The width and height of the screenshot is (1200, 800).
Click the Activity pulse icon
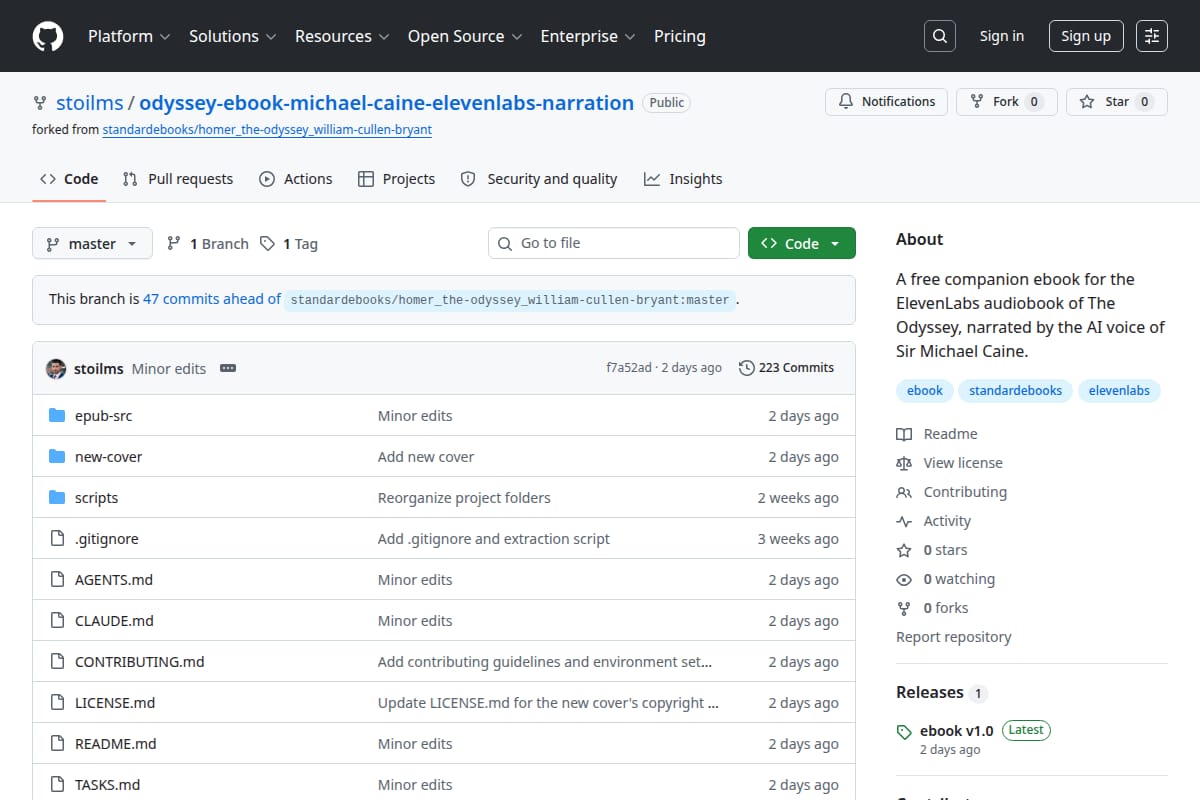point(904,521)
